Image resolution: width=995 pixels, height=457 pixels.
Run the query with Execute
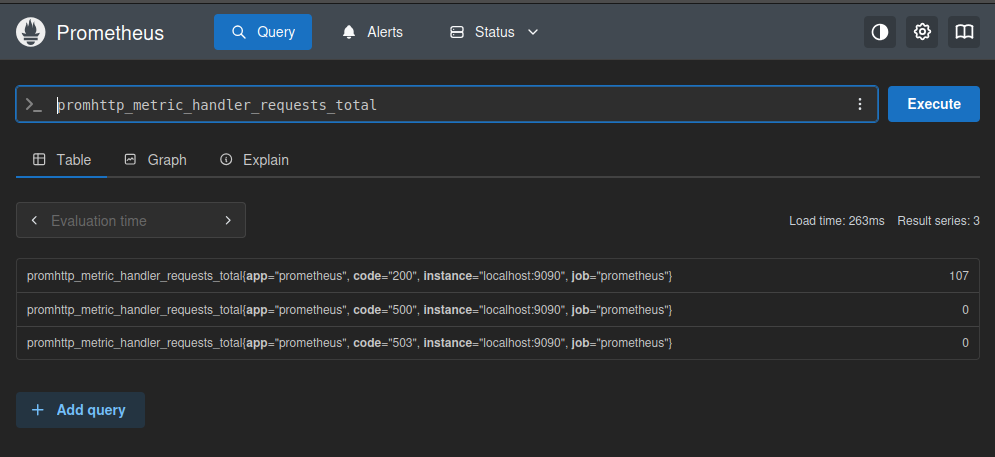933,104
